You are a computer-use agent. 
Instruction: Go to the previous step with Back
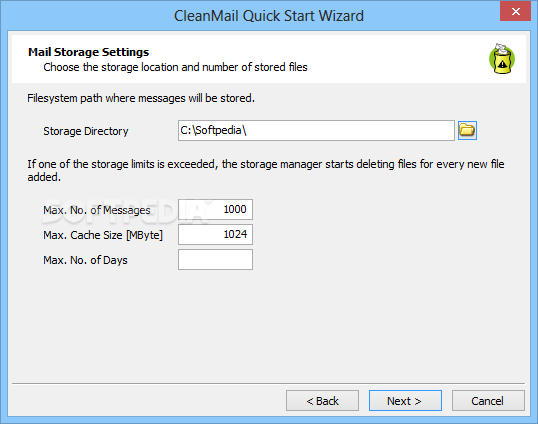323,401
